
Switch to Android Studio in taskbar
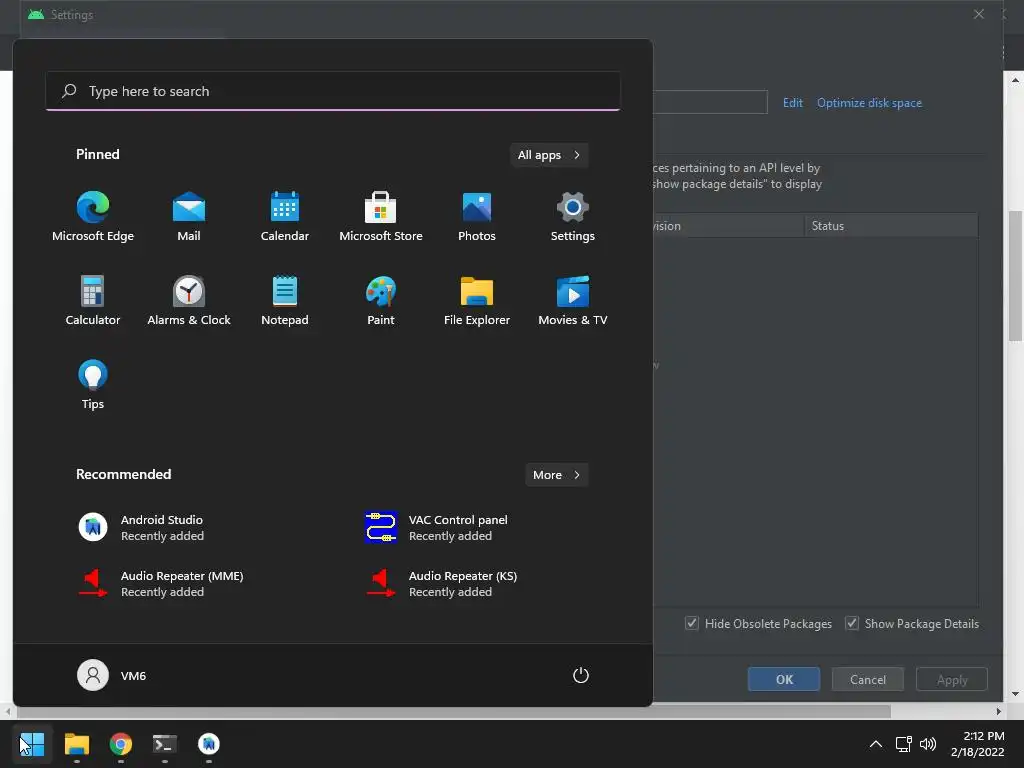(209, 744)
